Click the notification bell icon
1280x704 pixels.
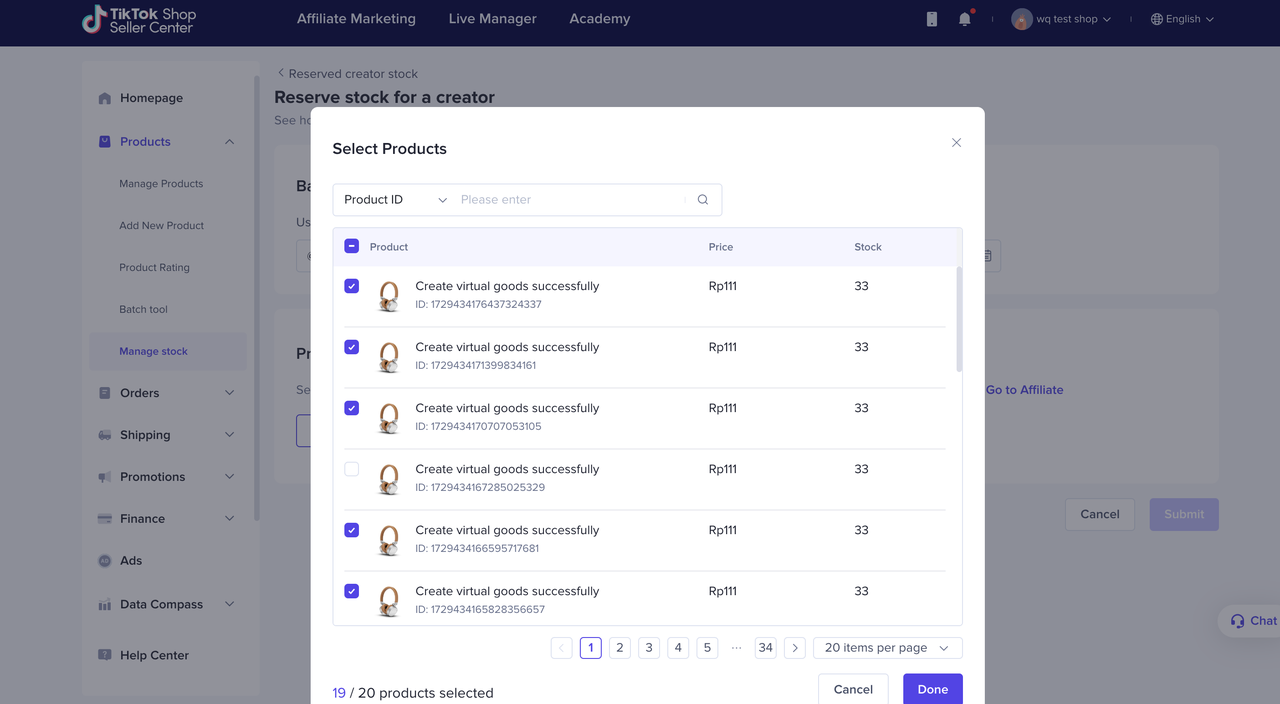(x=964, y=19)
